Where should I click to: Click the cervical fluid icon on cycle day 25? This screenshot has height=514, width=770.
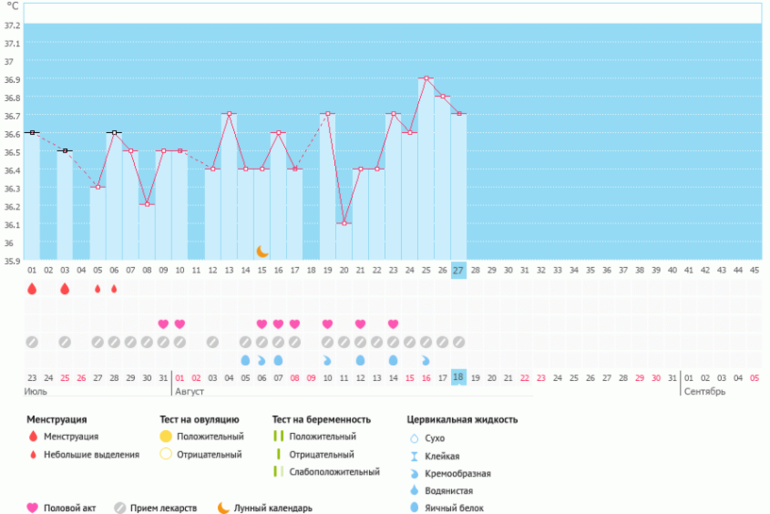point(426,360)
